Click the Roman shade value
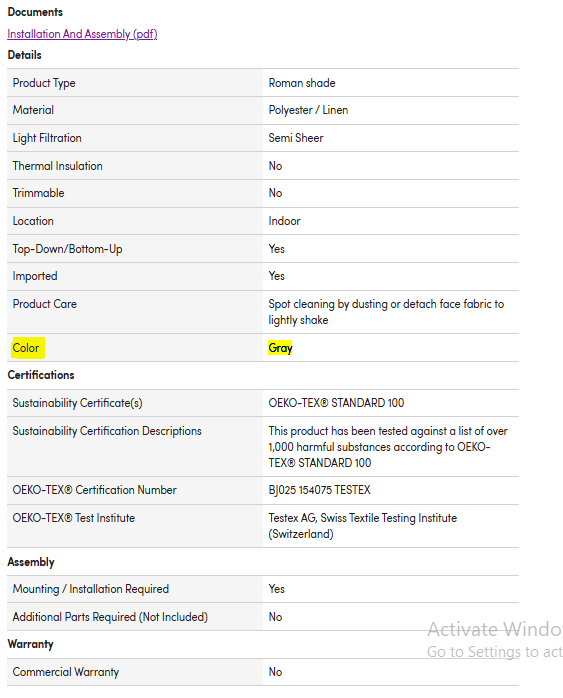563x698 pixels. click(x=302, y=83)
